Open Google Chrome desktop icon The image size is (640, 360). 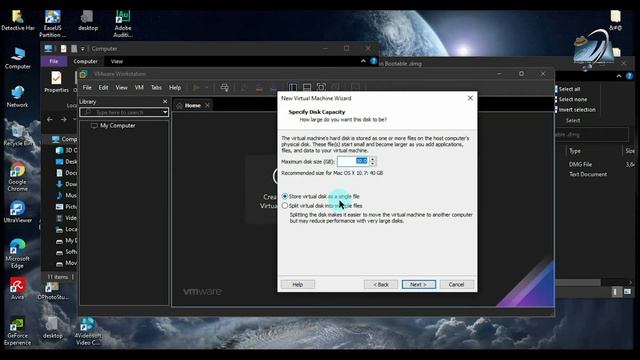point(18,177)
